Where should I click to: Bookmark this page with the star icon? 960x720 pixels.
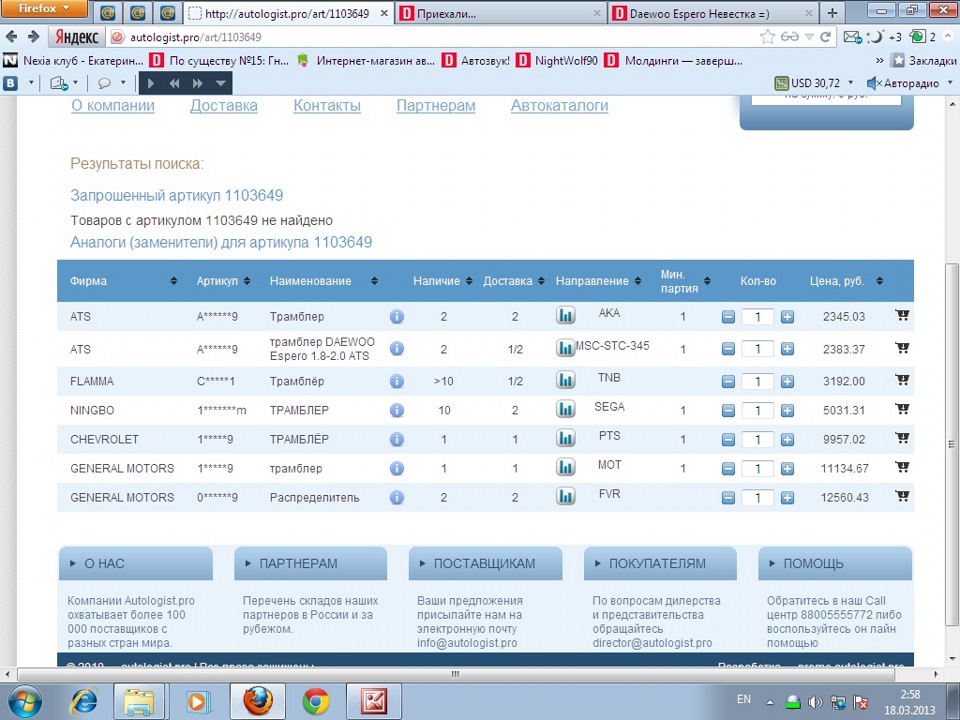(767, 37)
